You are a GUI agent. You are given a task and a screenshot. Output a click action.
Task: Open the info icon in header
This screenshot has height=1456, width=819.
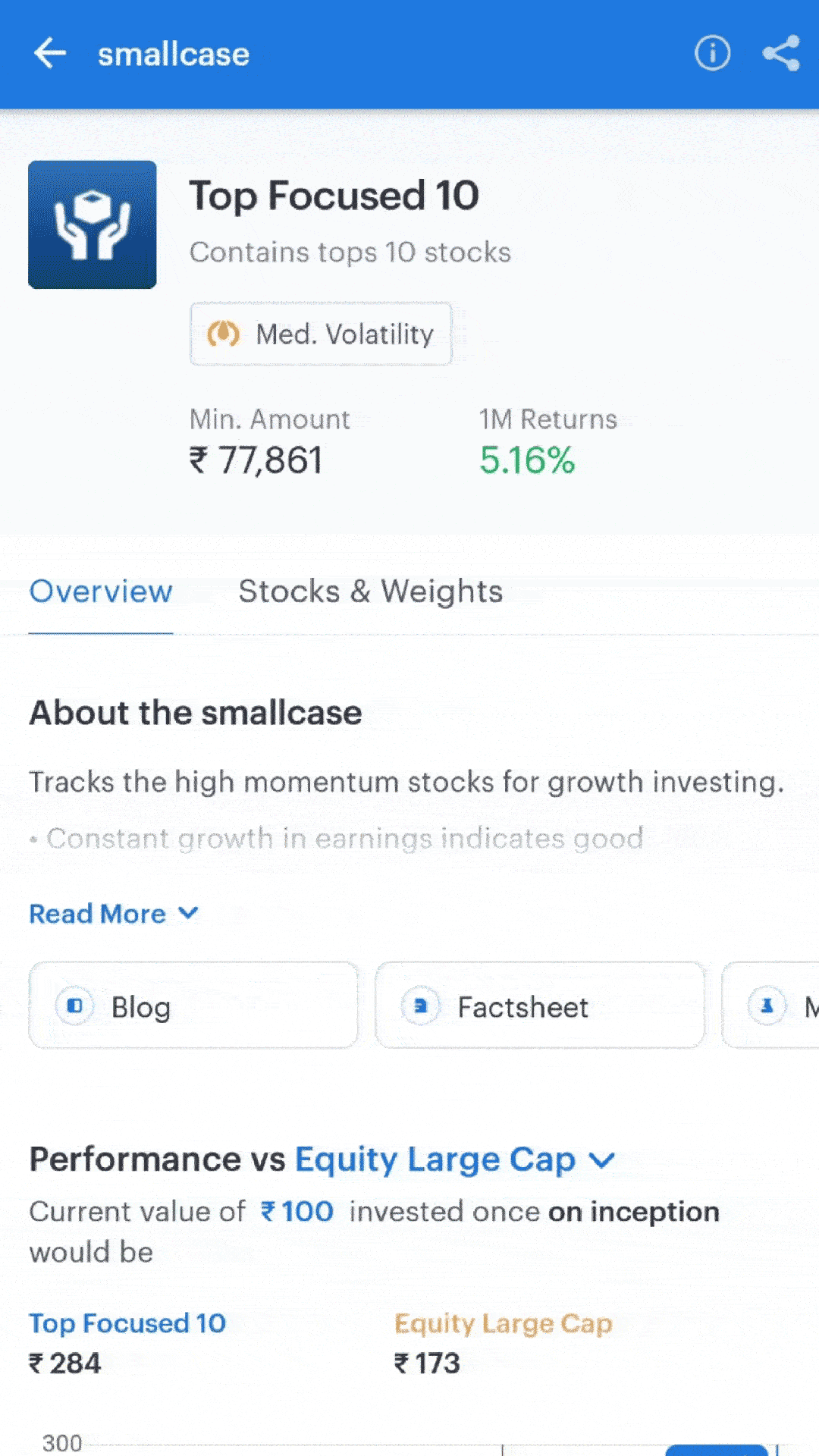point(712,53)
